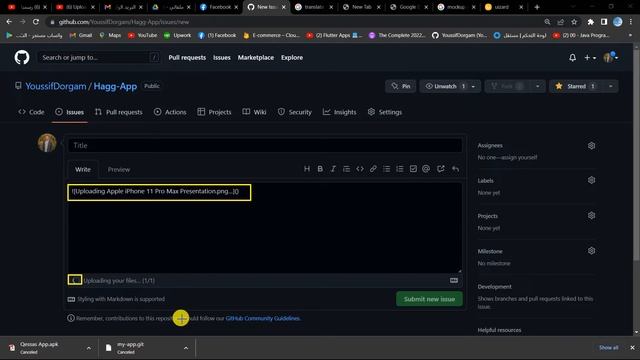Open the Assignees gear settings

[591, 146]
